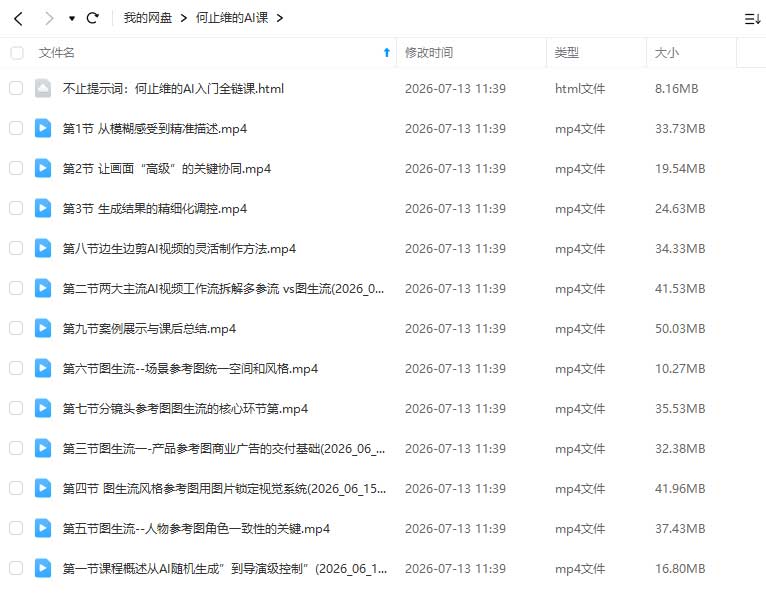Screen dimensions: 766x593
Task: Open the sort order menu icon
Action: [x=752, y=19]
